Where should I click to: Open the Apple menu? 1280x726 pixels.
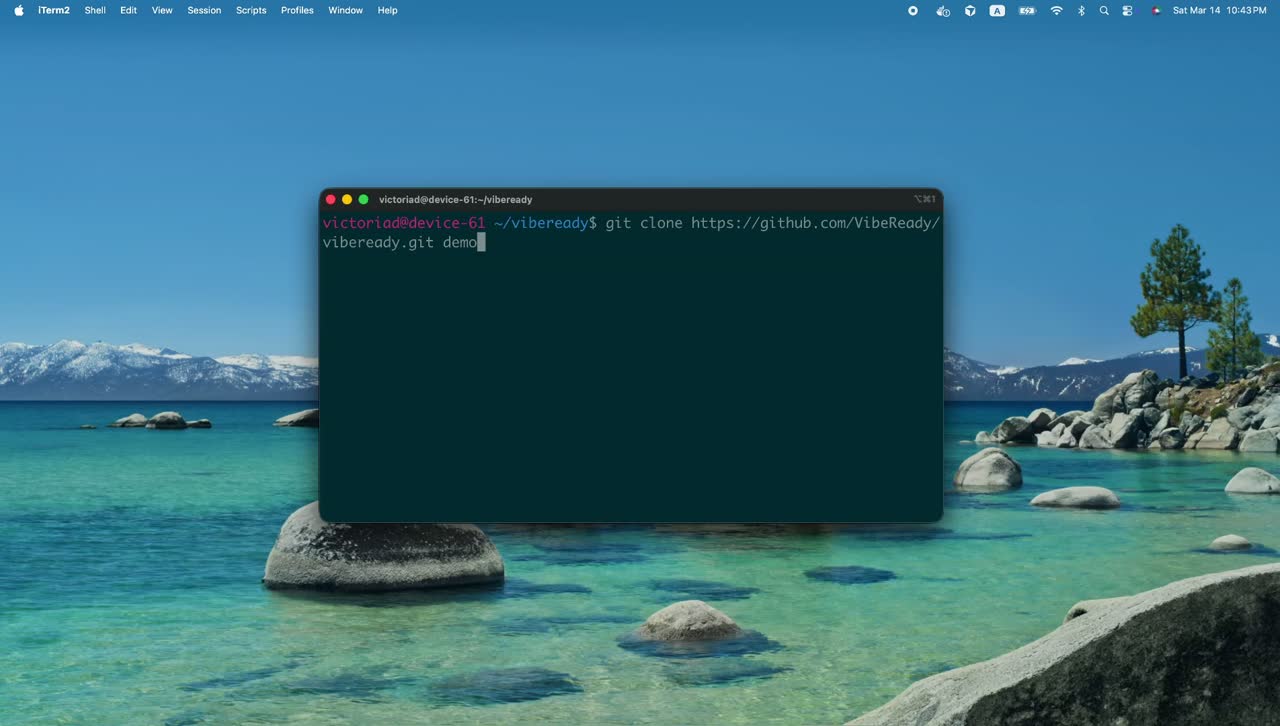tap(18, 10)
